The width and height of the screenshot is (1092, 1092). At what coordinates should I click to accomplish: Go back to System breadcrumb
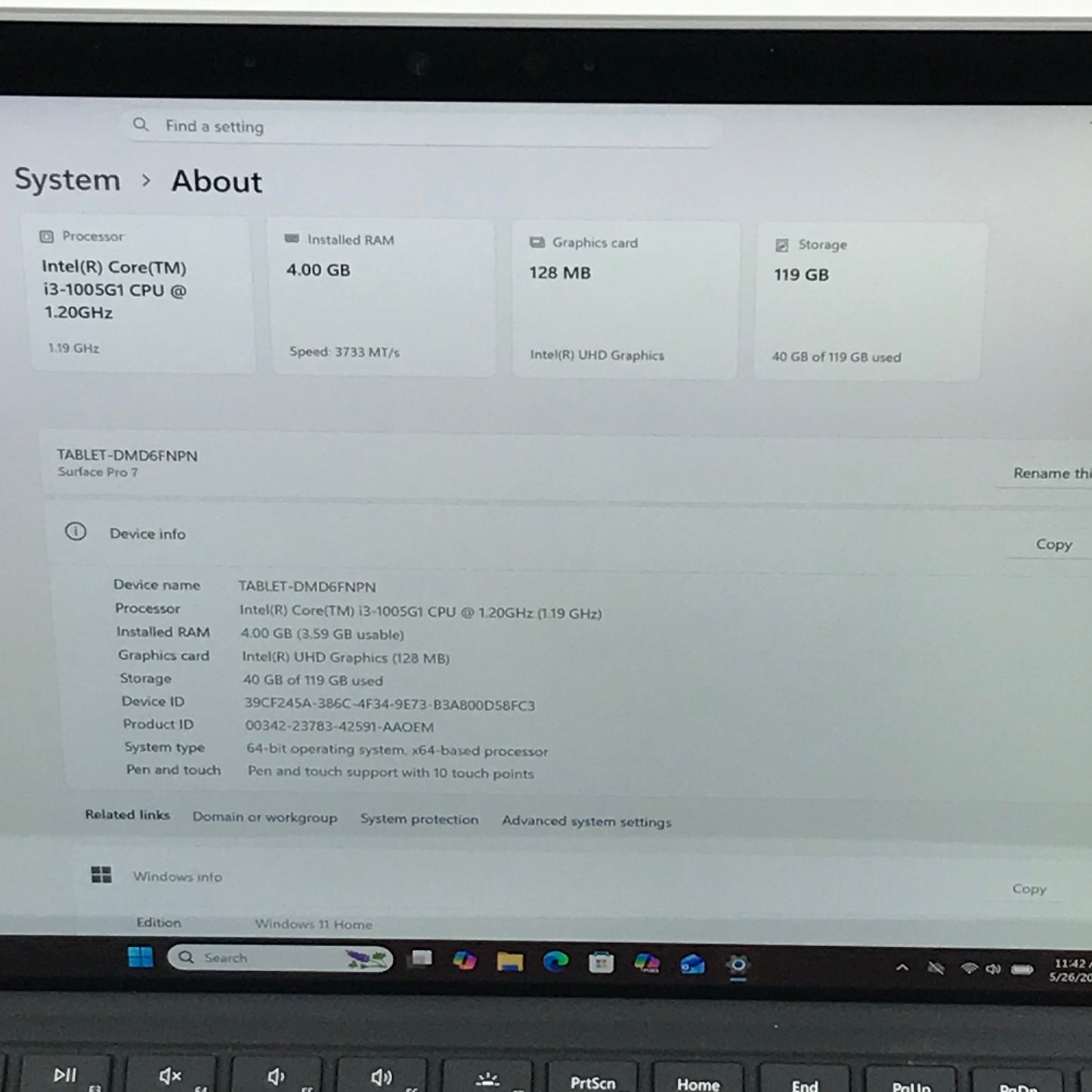click(67, 180)
